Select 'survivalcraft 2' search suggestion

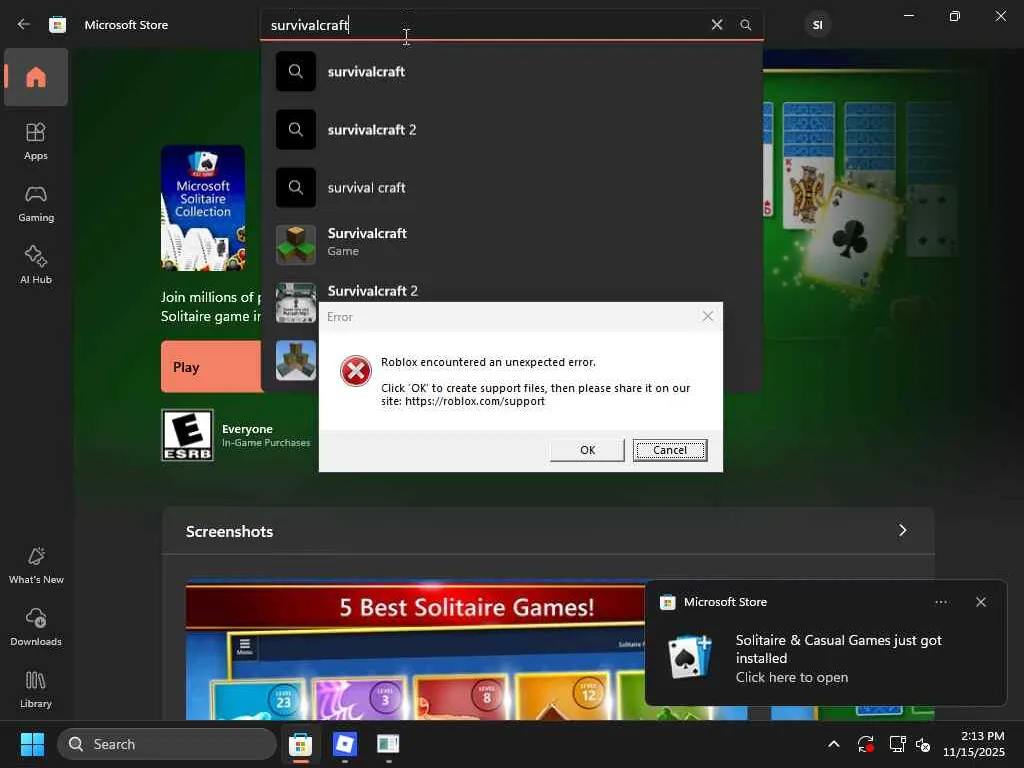(x=511, y=129)
